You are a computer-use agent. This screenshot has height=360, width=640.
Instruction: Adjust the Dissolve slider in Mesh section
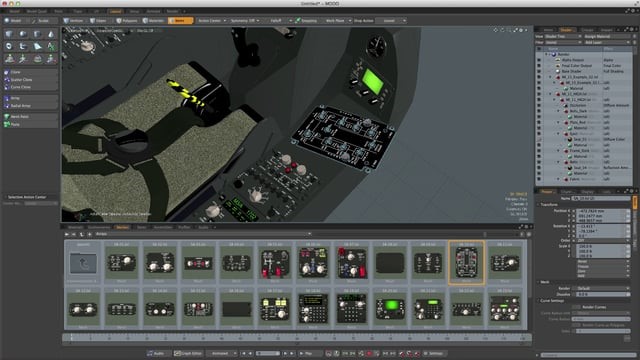coord(603,294)
